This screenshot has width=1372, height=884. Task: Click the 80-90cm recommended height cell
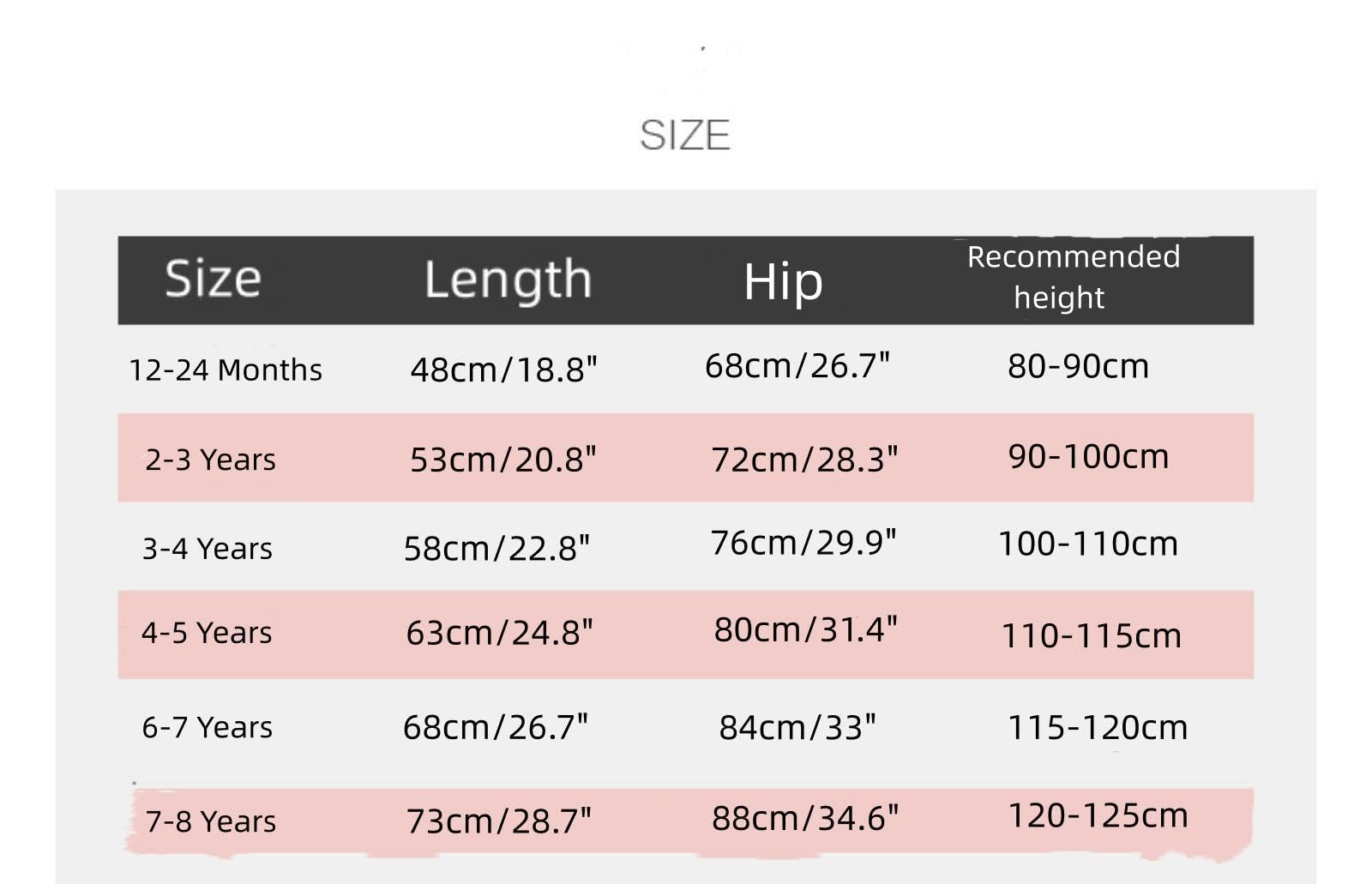(1078, 366)
